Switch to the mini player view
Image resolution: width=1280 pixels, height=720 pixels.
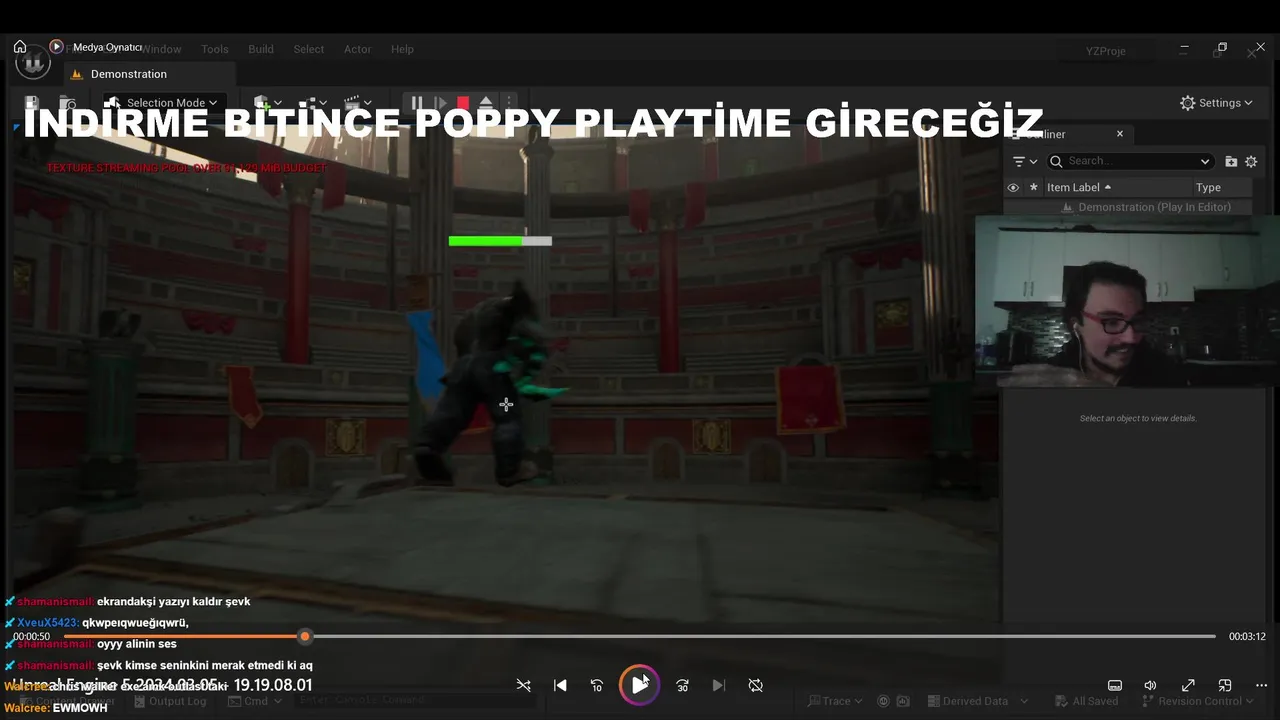1225,685
